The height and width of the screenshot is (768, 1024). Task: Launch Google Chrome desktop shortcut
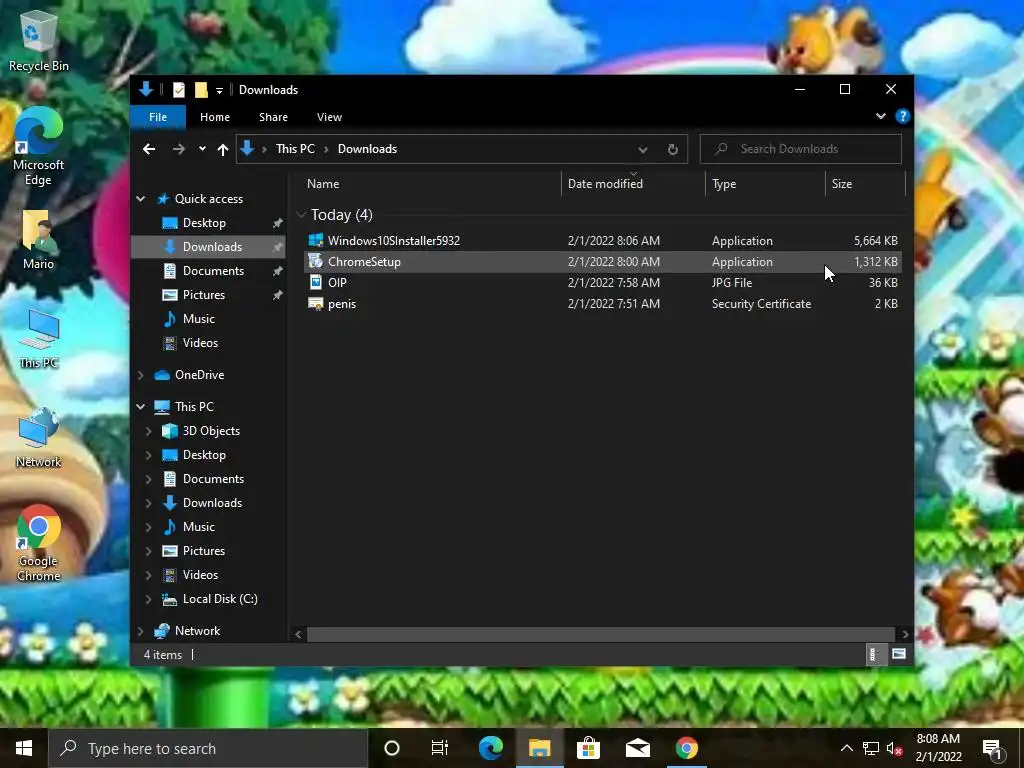pos(39,543)
